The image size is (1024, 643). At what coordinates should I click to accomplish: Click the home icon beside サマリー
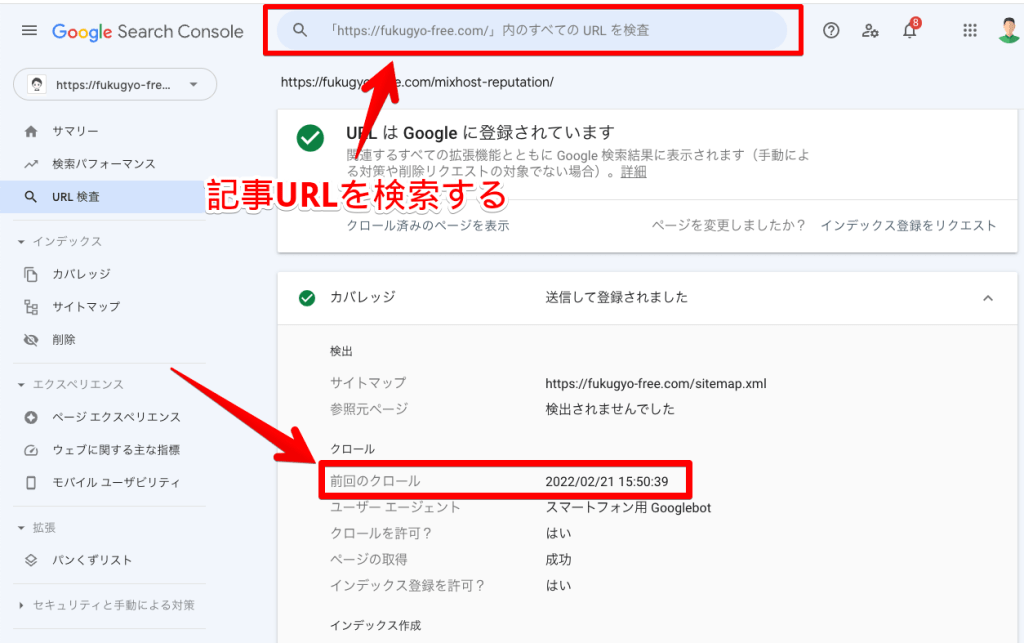[31, 132]
